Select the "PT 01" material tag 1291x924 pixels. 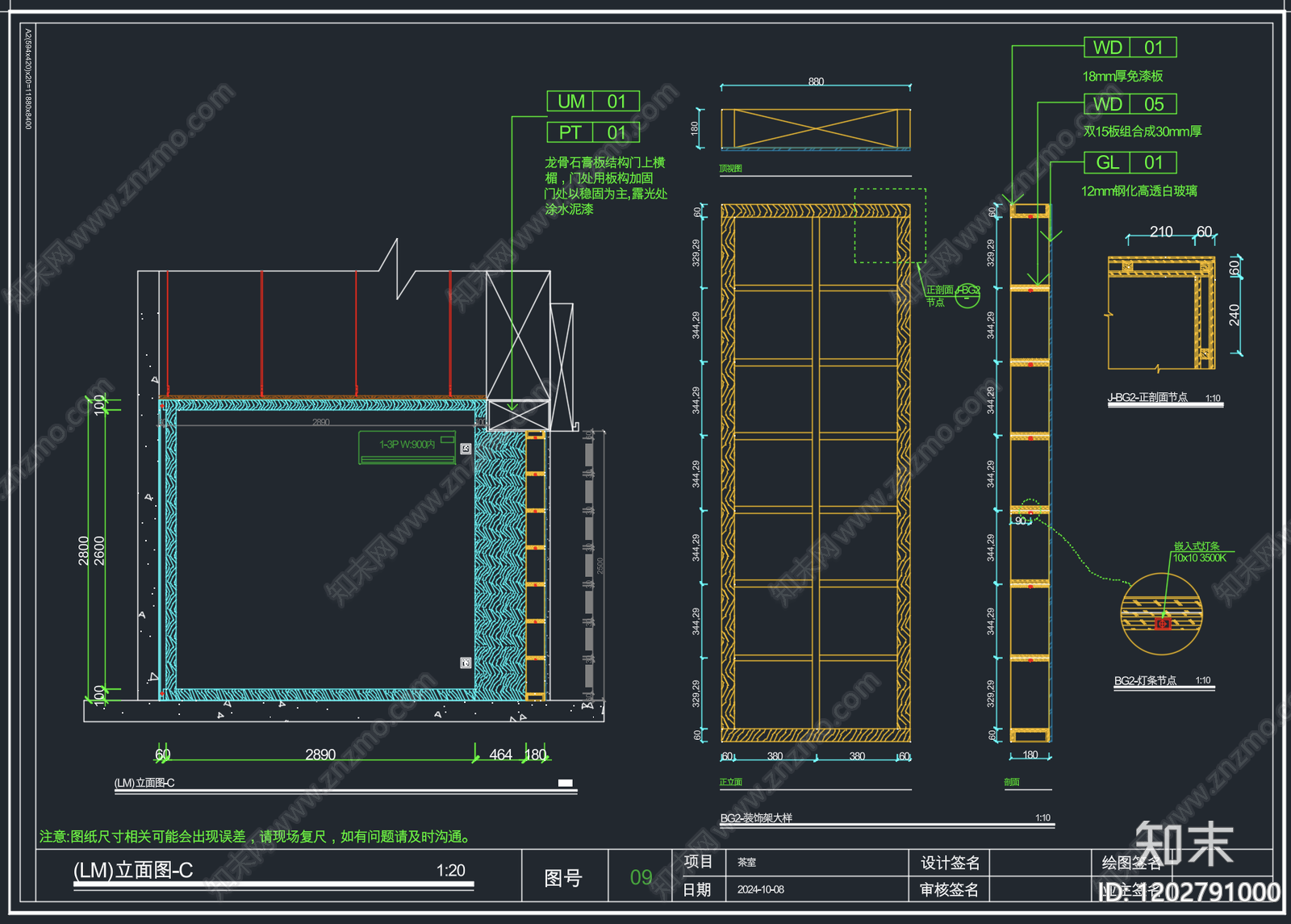pos(593,132)
